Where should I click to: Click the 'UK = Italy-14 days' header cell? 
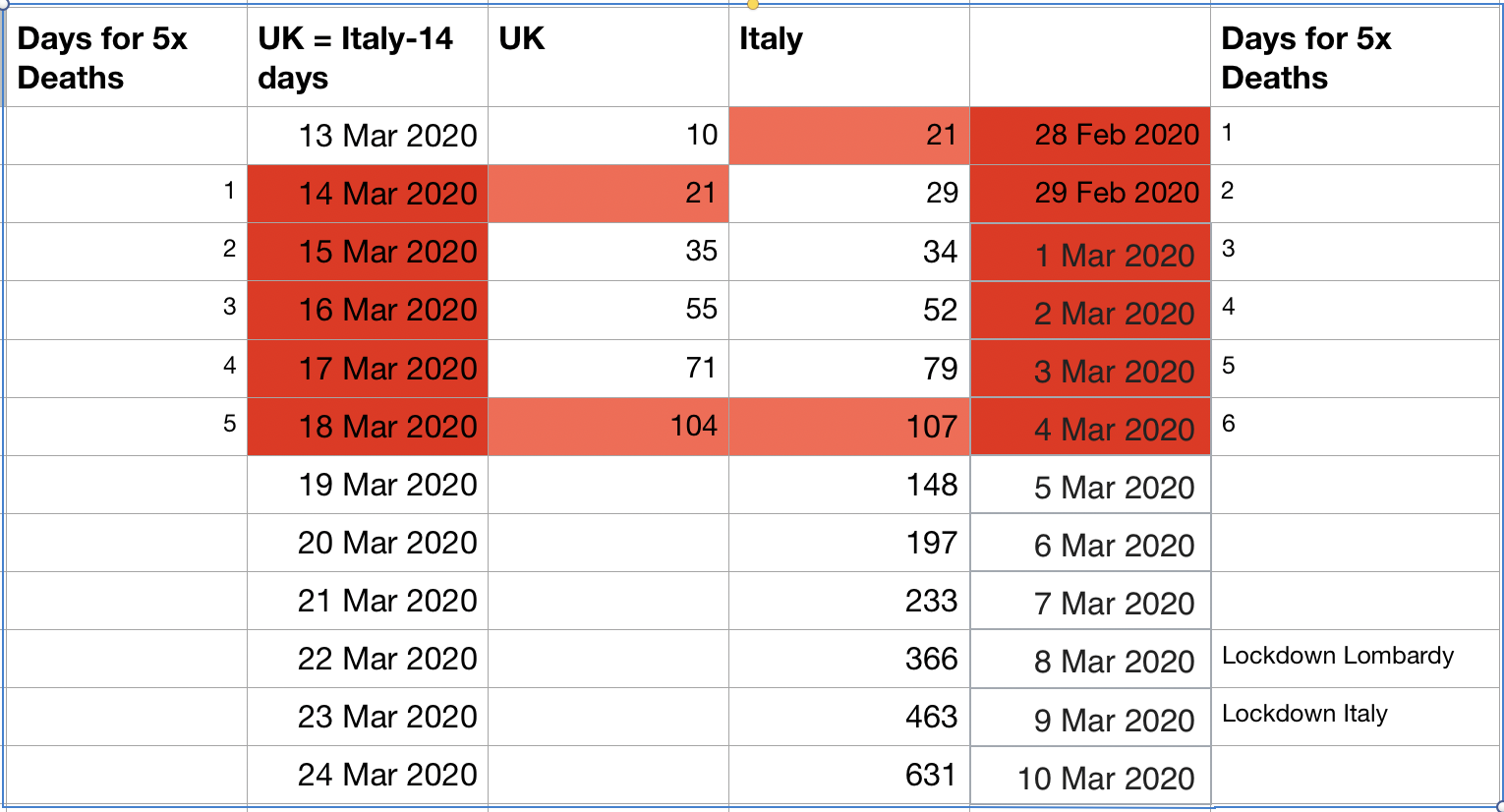(368, 58)
